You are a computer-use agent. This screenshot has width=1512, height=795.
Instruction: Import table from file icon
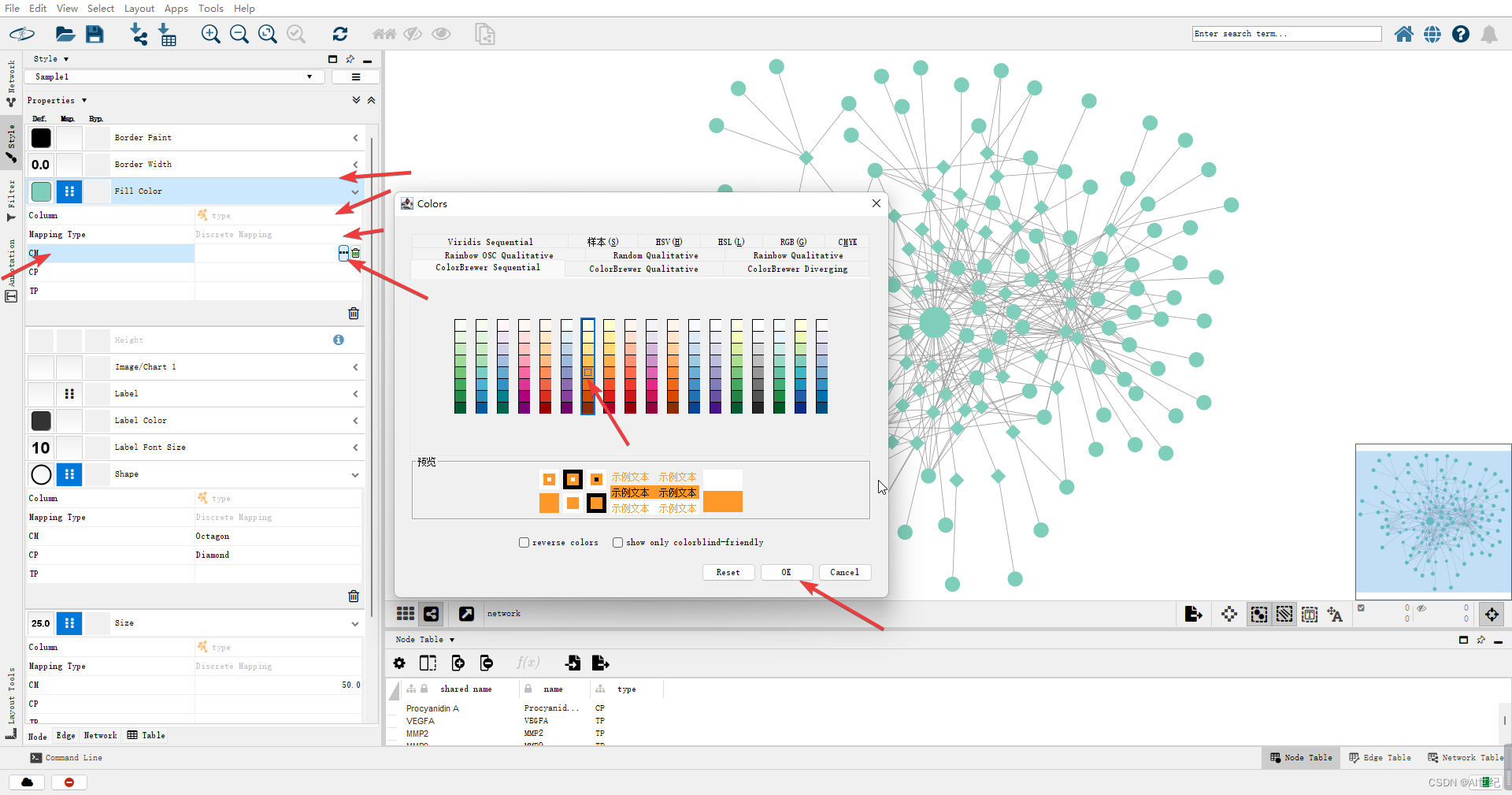[168, 34]
